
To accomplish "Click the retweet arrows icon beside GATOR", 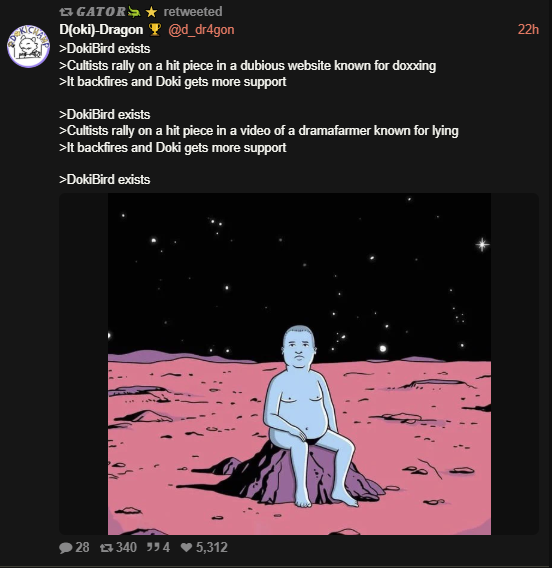I will point(66,12).
